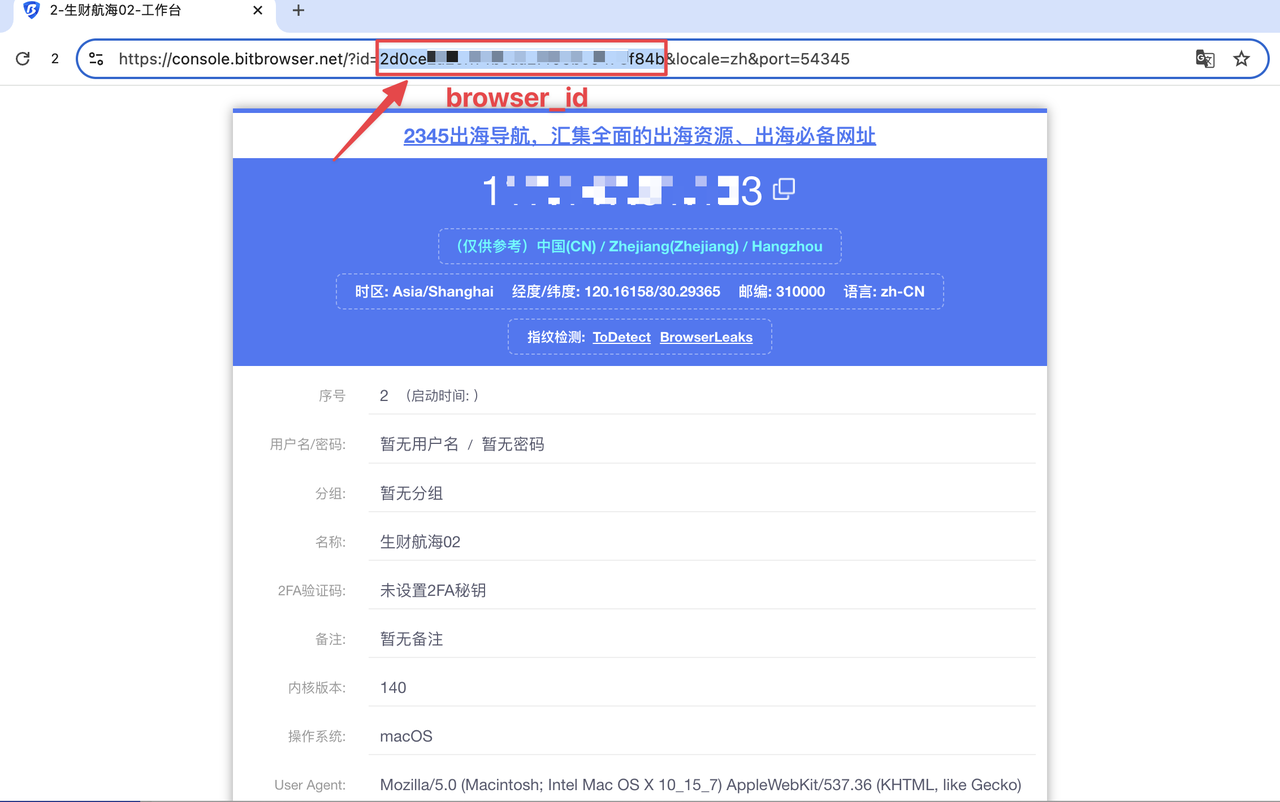Viewport: 1280px width, 802px height.
Task: Click the 指纹检测 label text
Action: [556, 337]
